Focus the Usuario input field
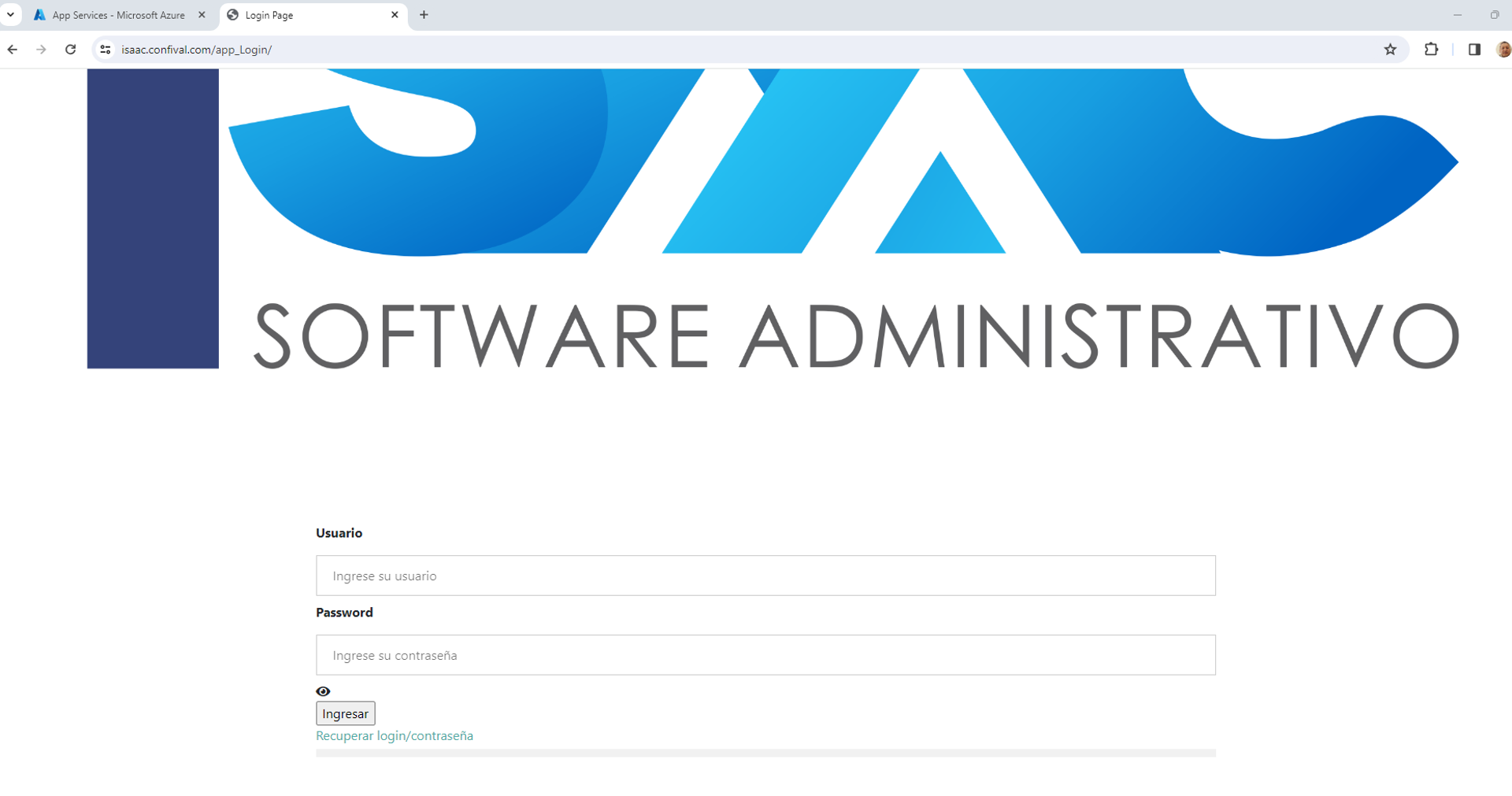 point(765,576)
